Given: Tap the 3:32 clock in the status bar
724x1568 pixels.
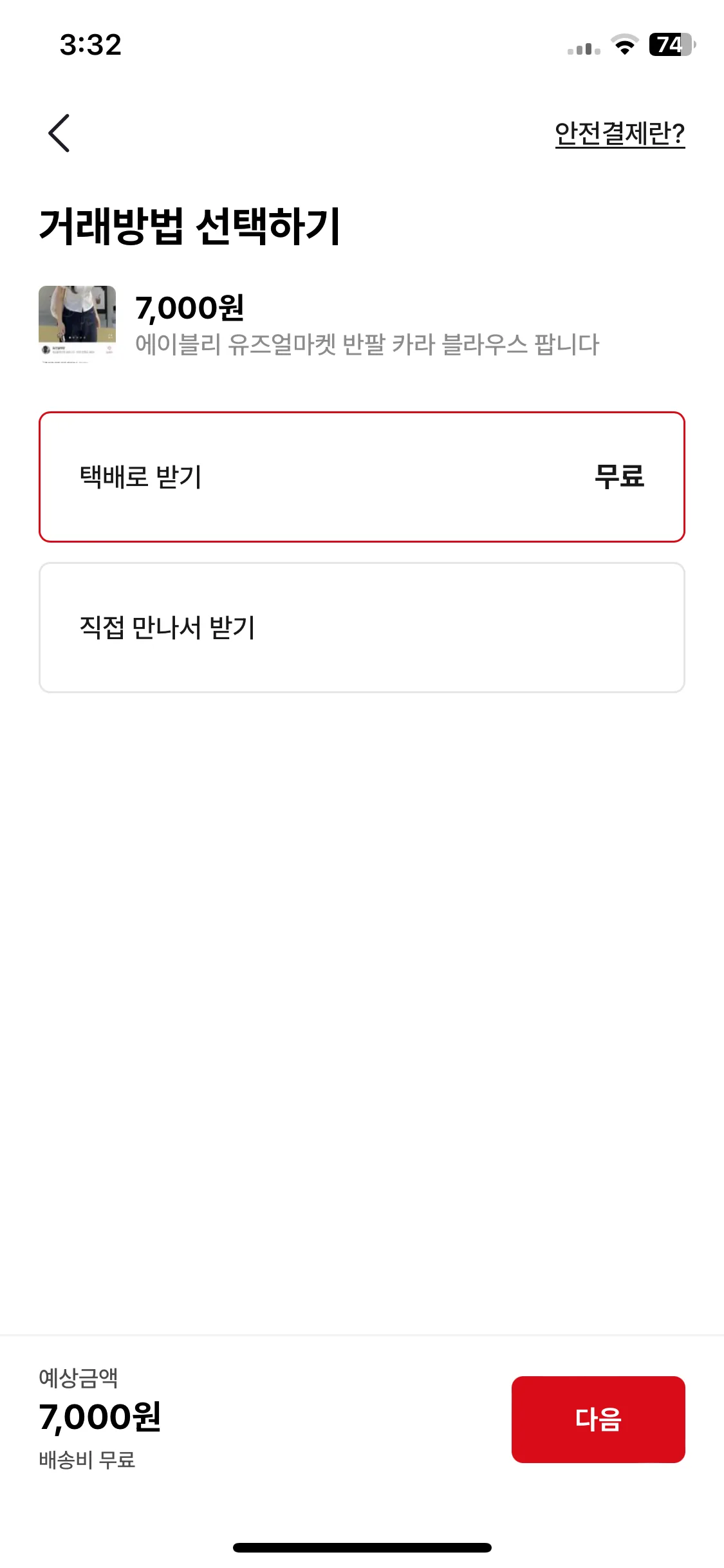Looking at the screenshot, I should pyautogui.click(x=91, y=45).
